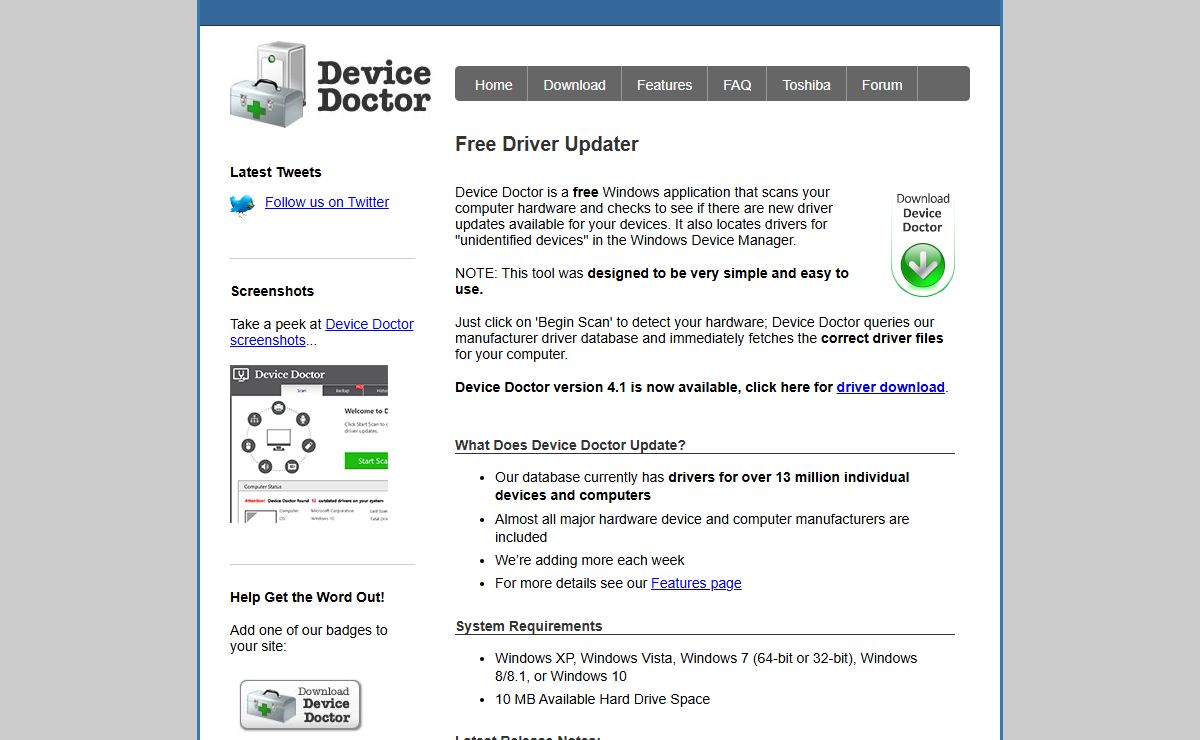This screenshot has height=740, width=1200.
Task: Open the Toshiba menu item
Action: tap(806, 85)
